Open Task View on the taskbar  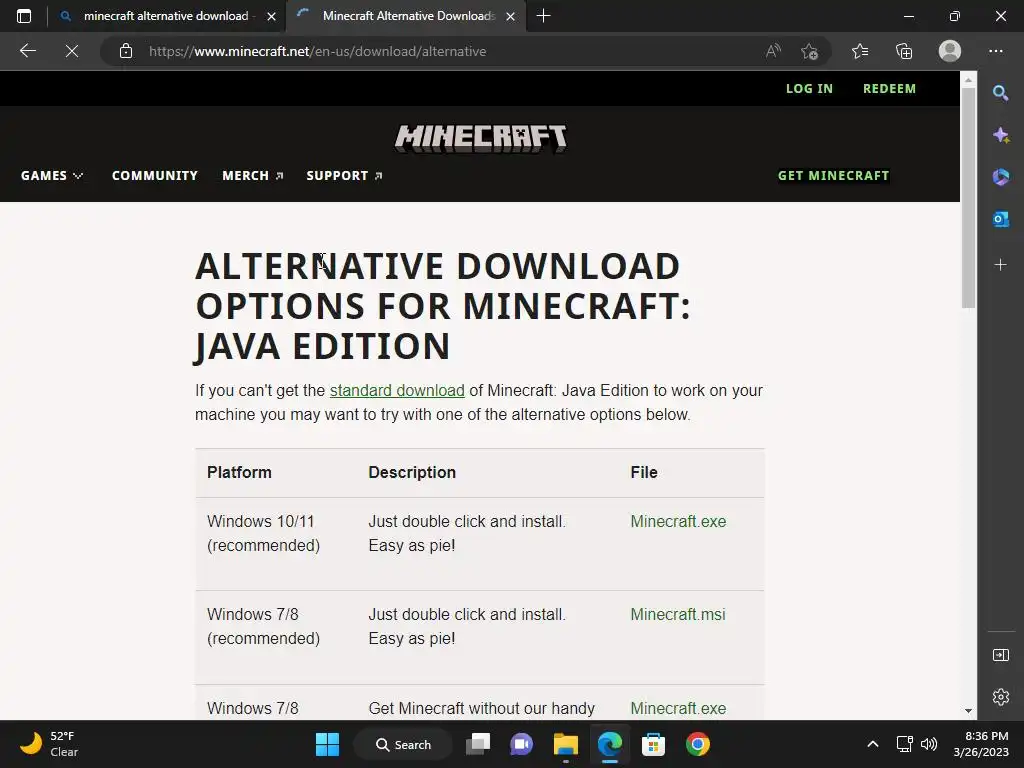tap(478, 744)
